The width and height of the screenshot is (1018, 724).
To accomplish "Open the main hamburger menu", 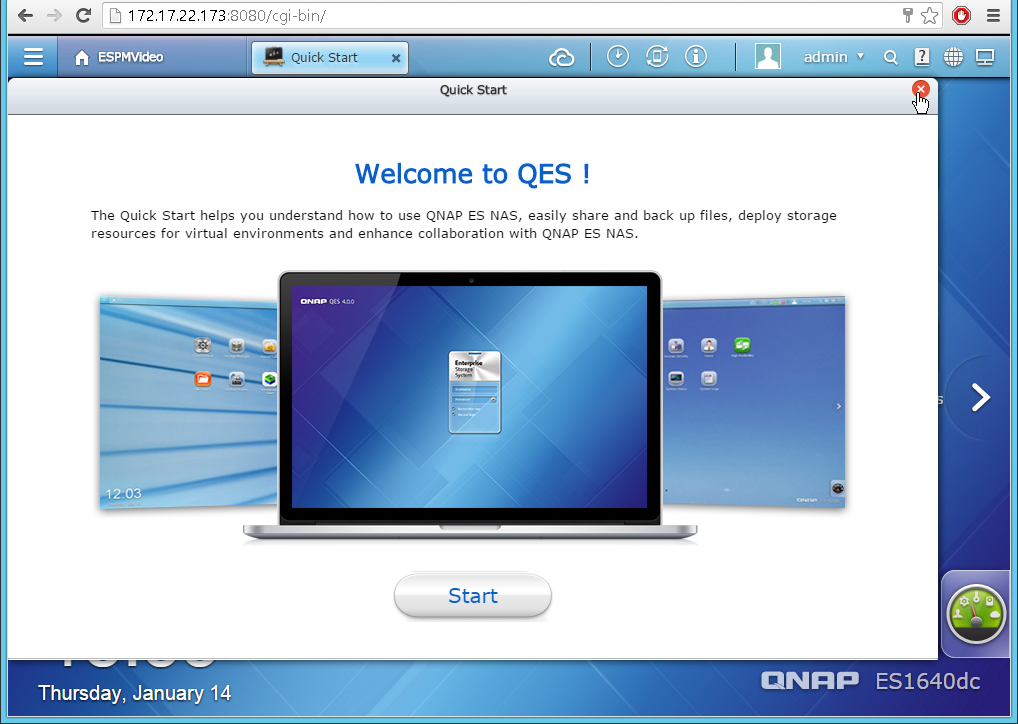I will pos(33,57).
